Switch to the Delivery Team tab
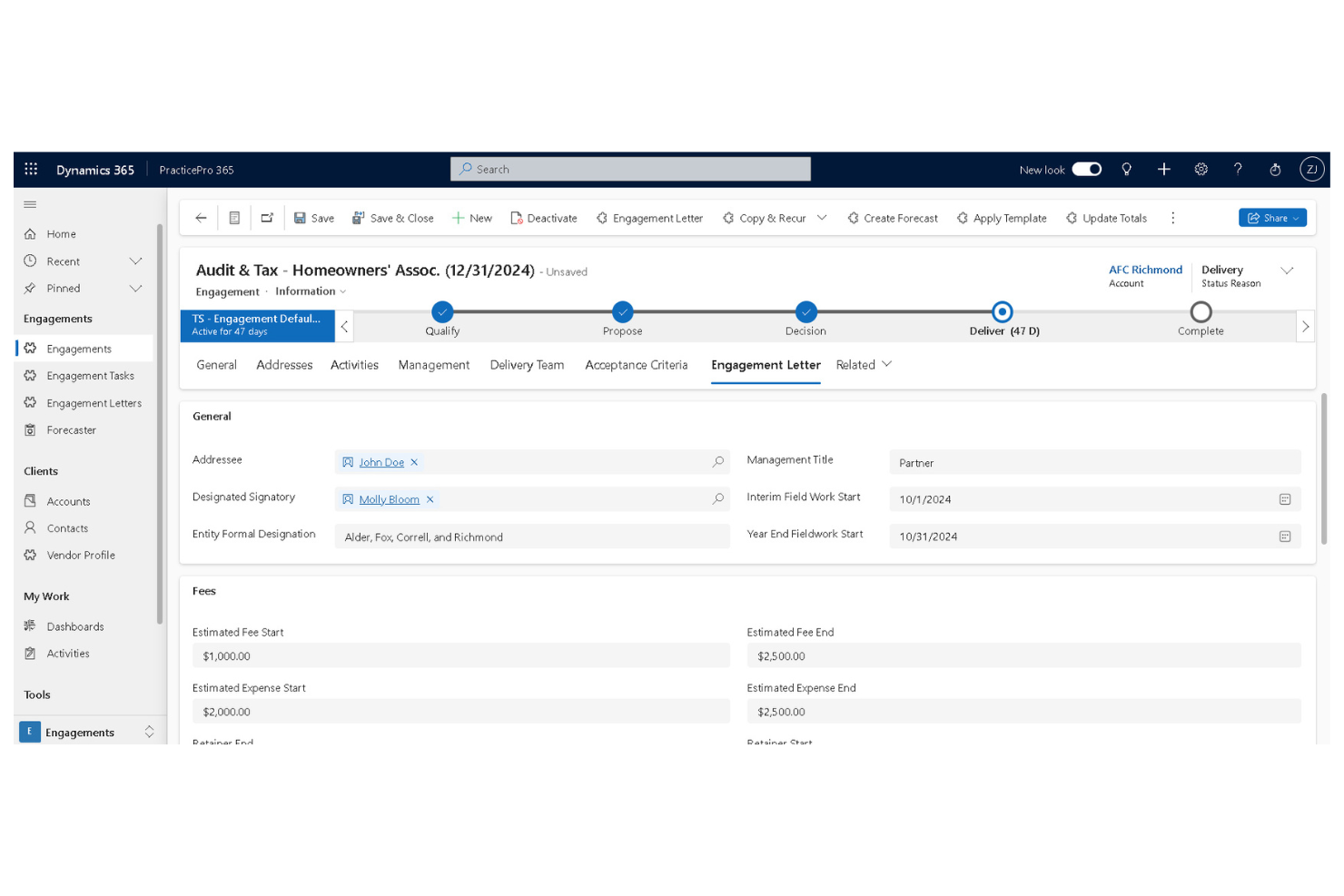Image resolution: width=1344 pixels, height=896 pixels. point(527,365)
